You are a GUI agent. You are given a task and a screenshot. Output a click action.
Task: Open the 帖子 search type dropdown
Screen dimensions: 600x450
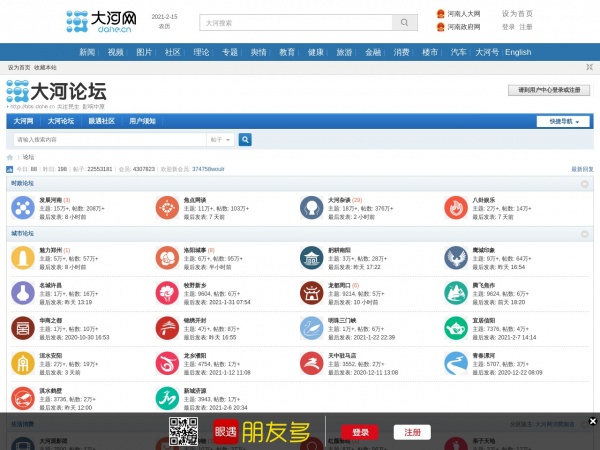coord(220,140)
